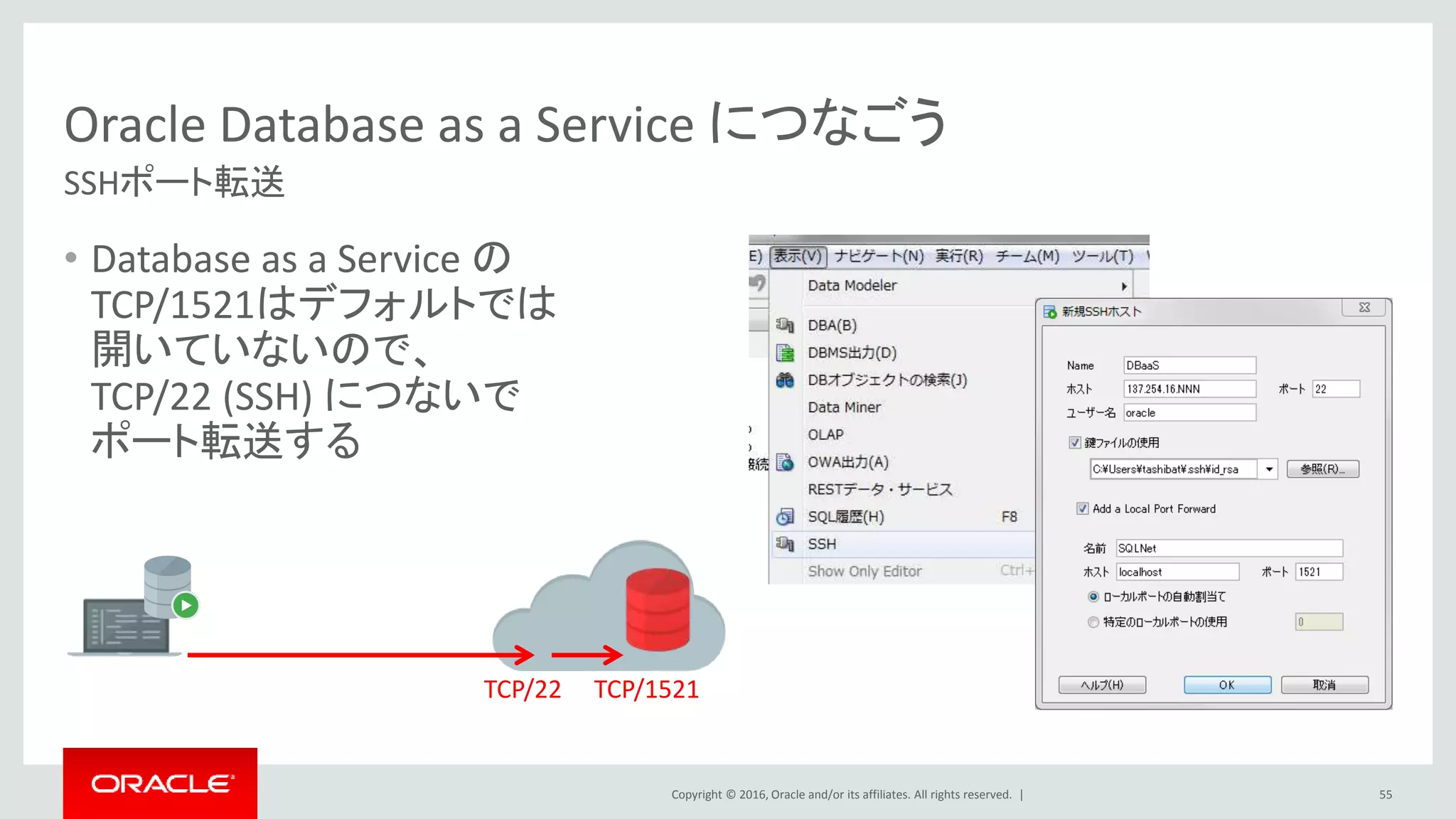Open the key file path dropdown arrow
The width and height of the screenshot is (1456, 819).
[1268, 469]
